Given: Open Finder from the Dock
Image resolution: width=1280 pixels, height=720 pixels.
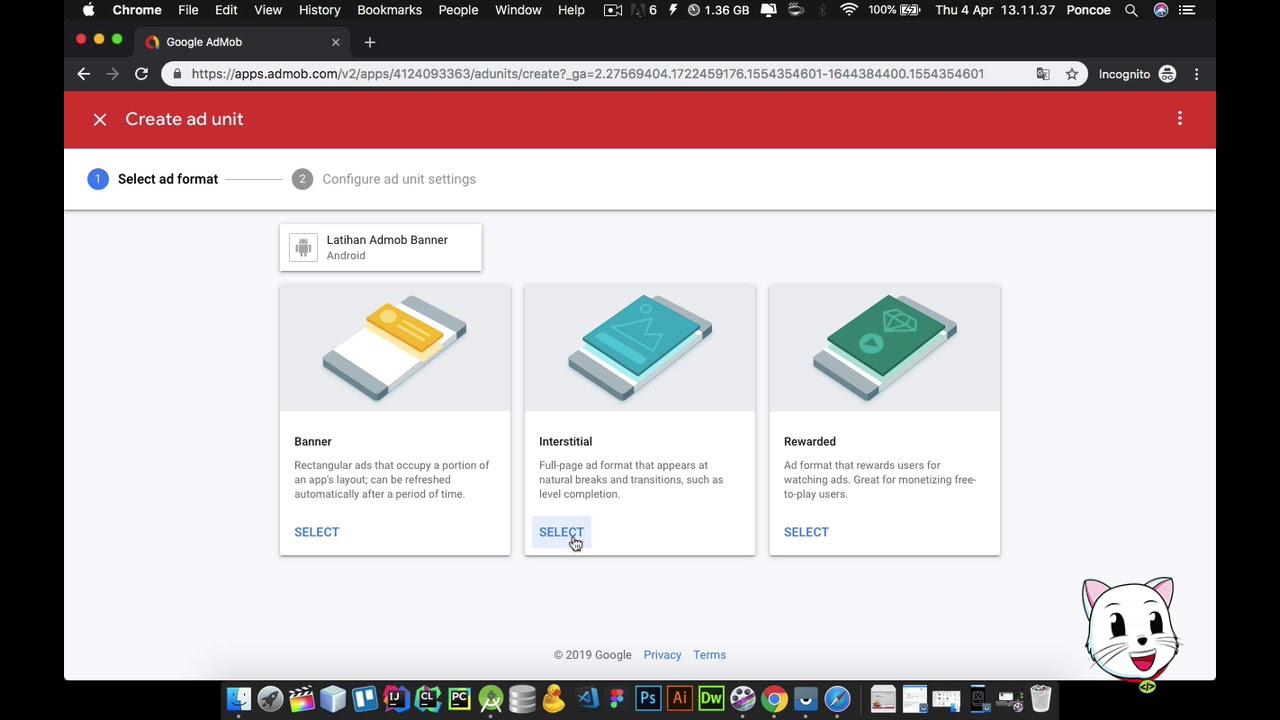Looking at the screenshot, I should coord(239,698).
